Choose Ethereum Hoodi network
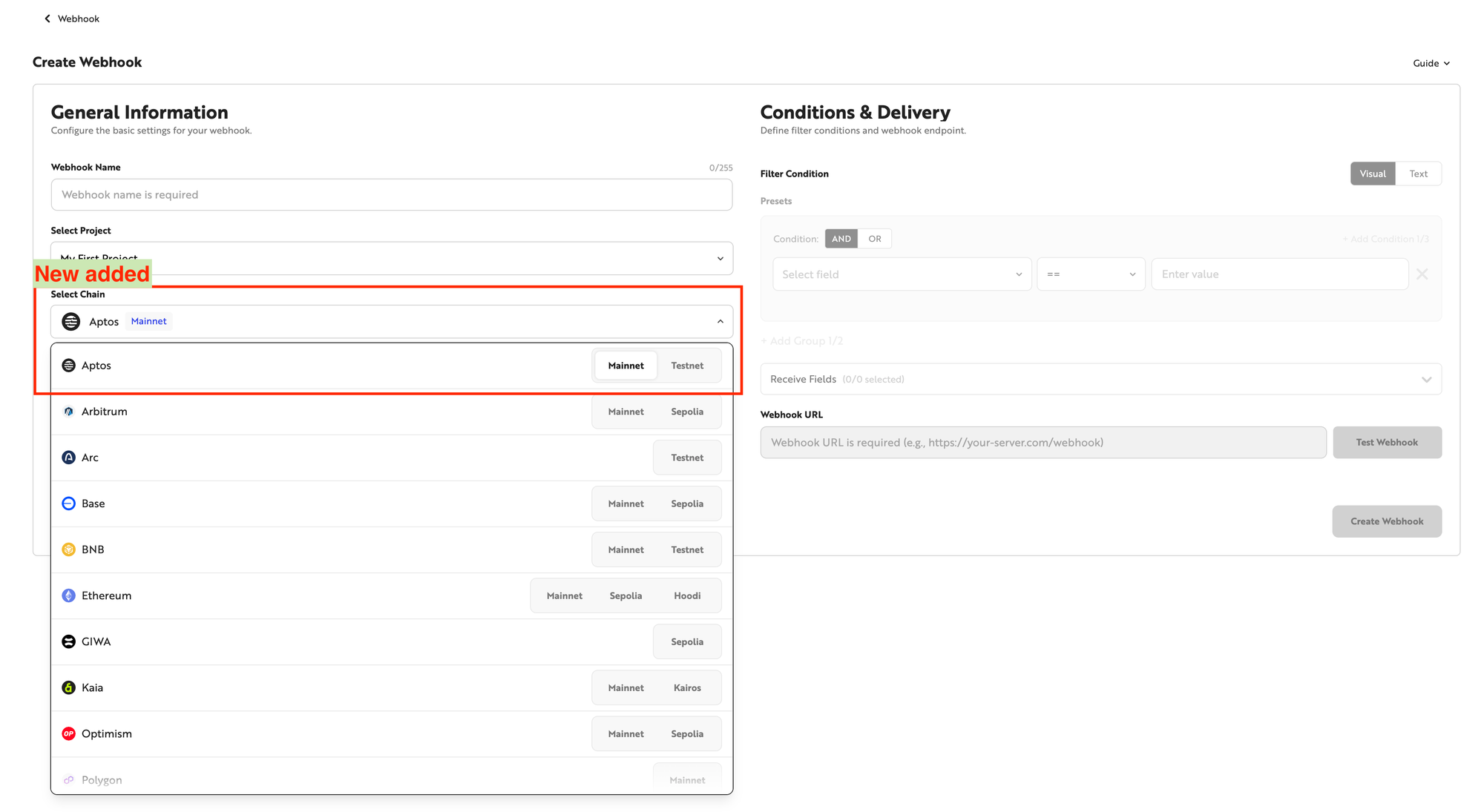This screenshot has height=812, width=1484. pos(687,595)
